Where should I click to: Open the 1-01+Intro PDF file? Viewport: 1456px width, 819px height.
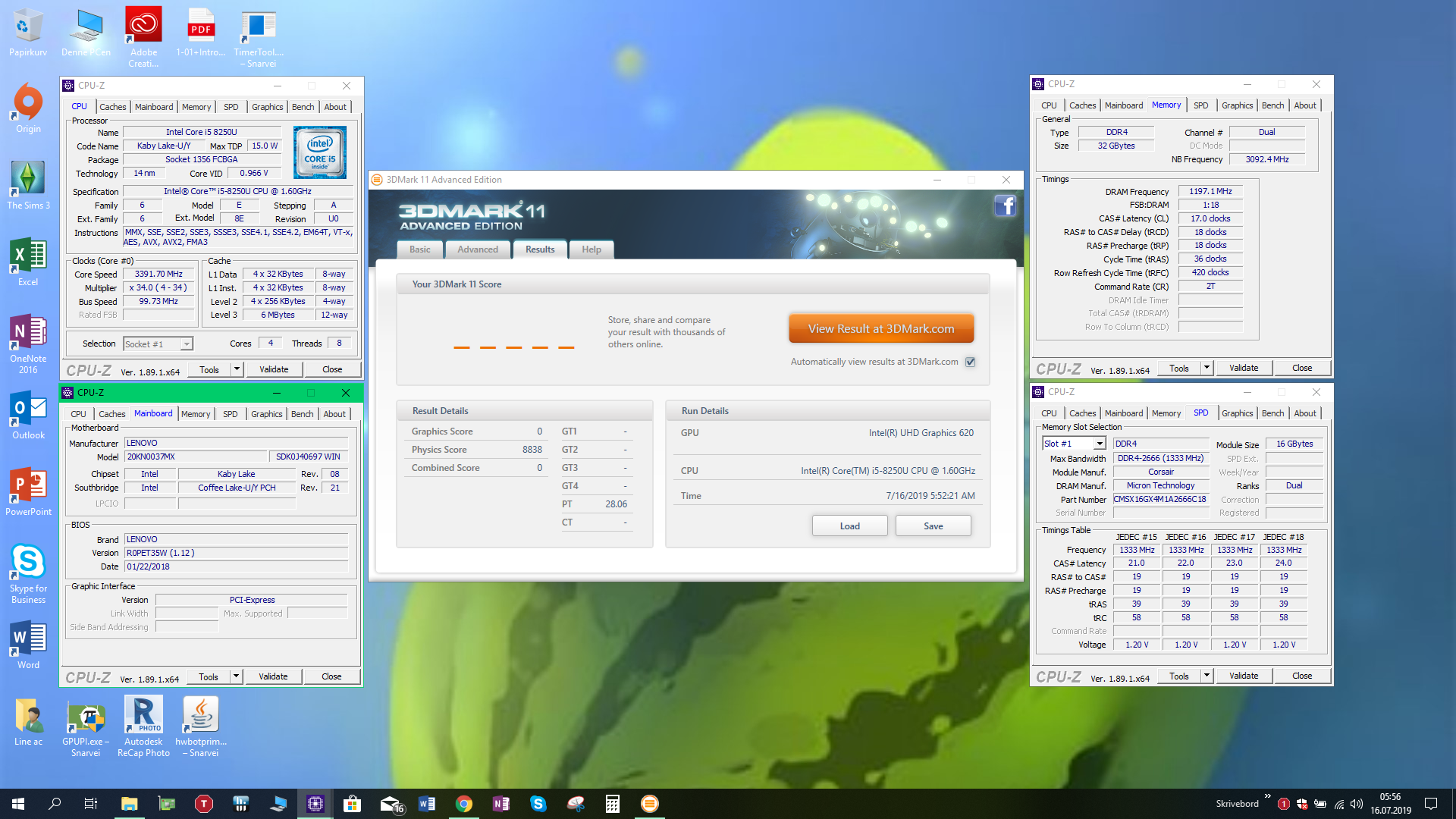(201, 32)
